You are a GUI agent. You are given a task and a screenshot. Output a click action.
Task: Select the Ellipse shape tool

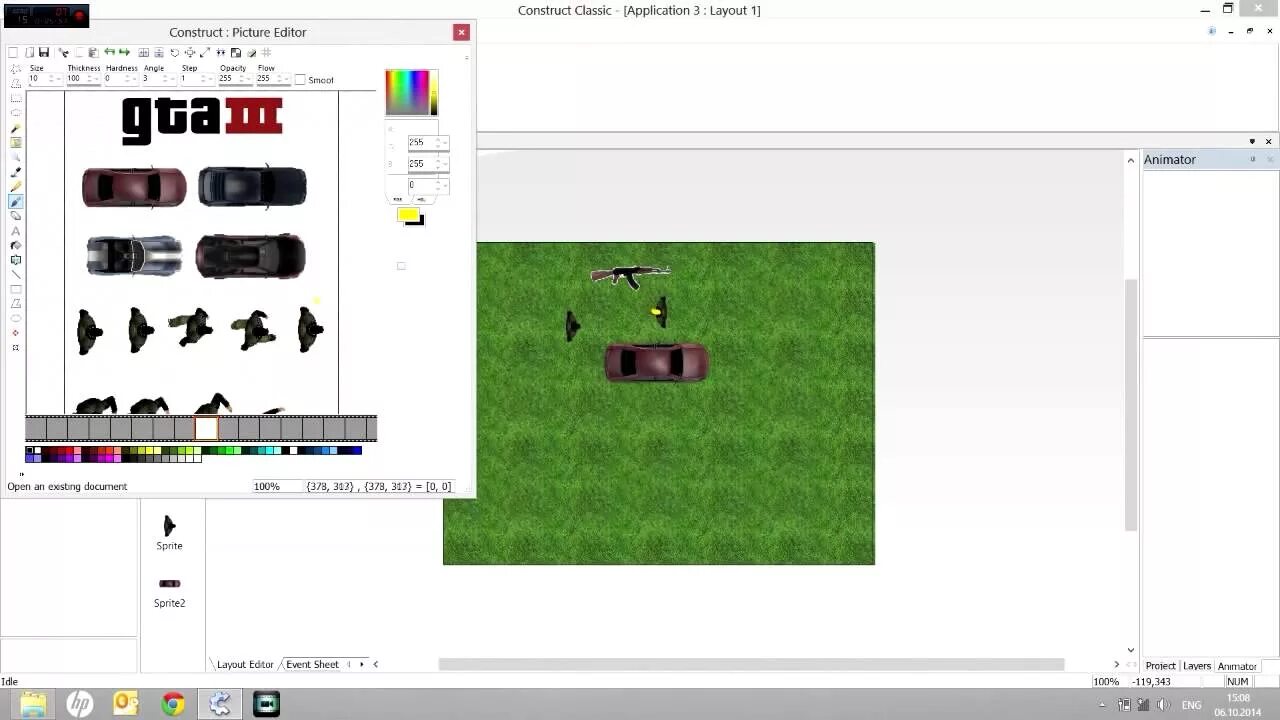(x=16, y=318)
